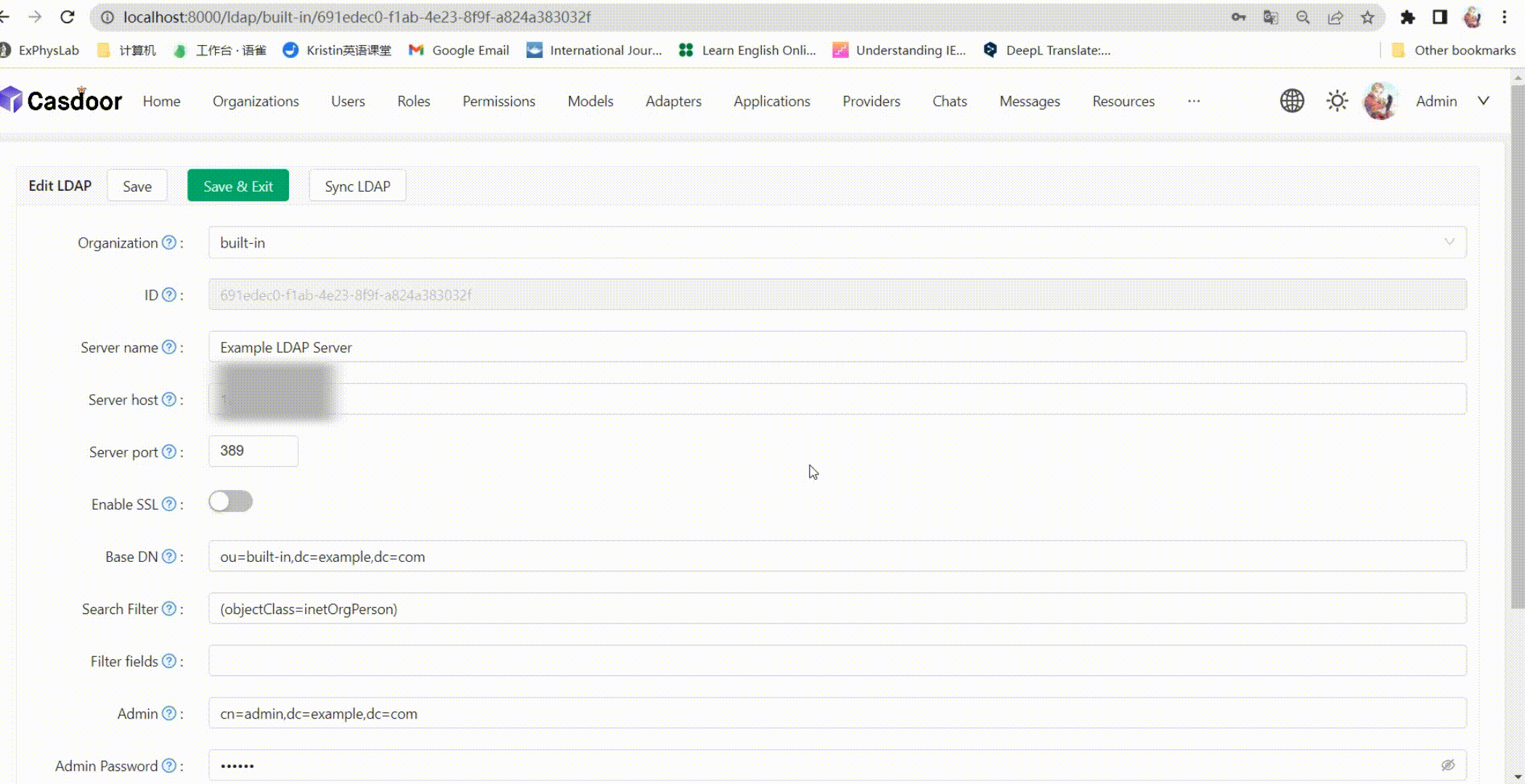Click the Base DN help icon
This screenshot has width=1525, height=784.
[170, 556]
